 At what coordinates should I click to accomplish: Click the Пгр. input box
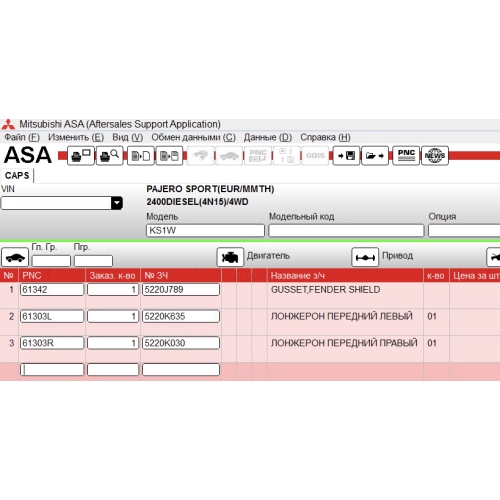[93, 261]
